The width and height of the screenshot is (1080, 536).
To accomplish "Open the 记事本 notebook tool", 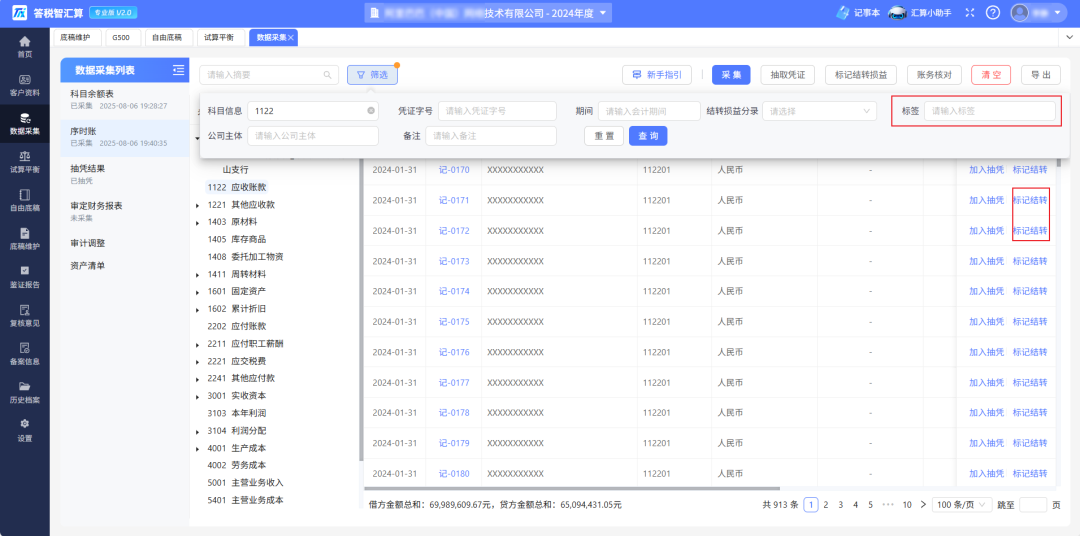I will pyautogui.click(x=858, y=12).
